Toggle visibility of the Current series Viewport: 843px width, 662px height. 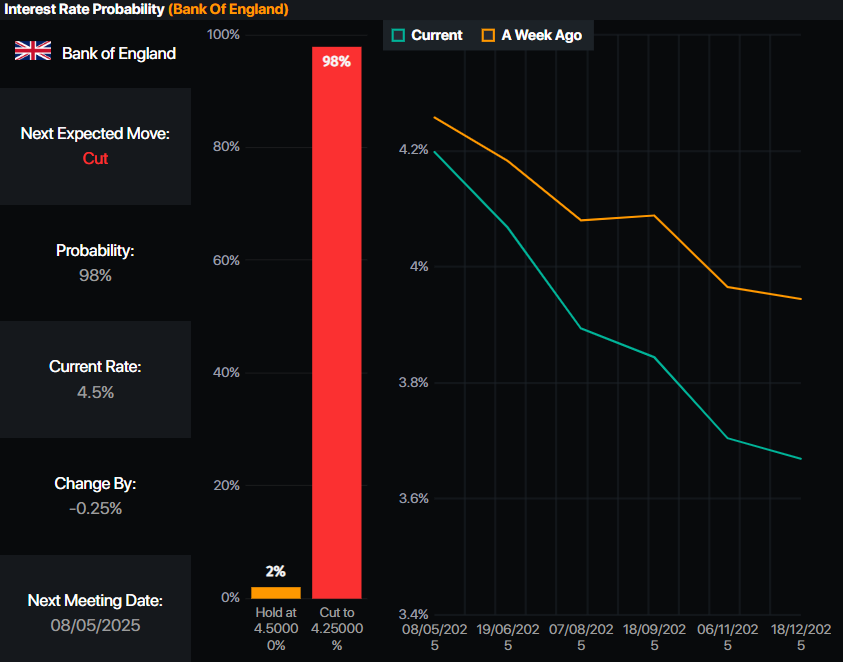430,33
